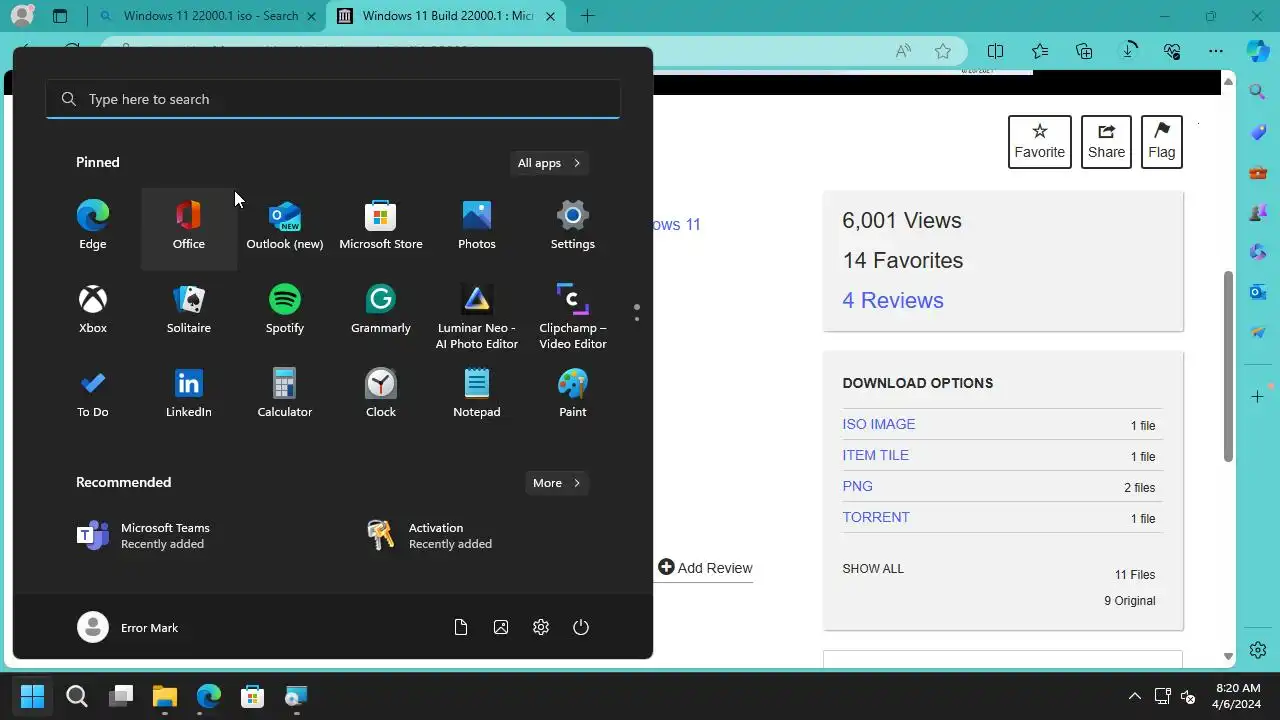Open Edge Settings and more menu
Screen dimensions: 1280x720
pos(1216,51)
